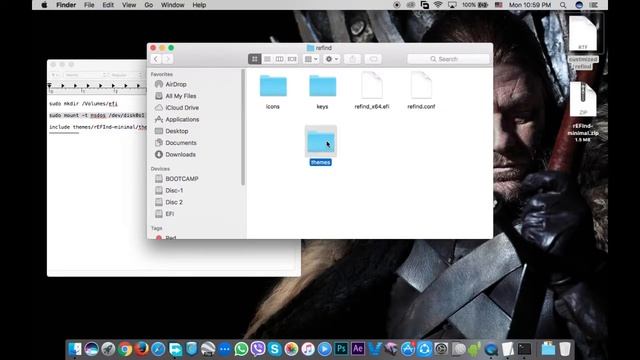
Task: Switch Finder to list view
Action: 267,59
